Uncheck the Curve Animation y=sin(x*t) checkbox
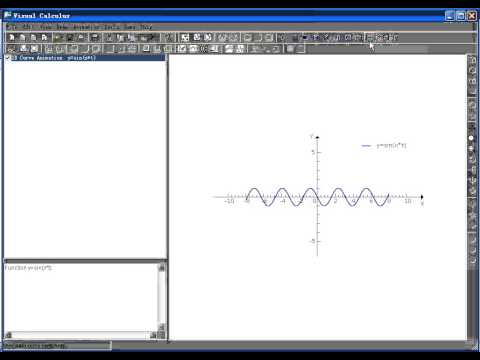The width and height of the screenshot is (480, 360). 8,58
